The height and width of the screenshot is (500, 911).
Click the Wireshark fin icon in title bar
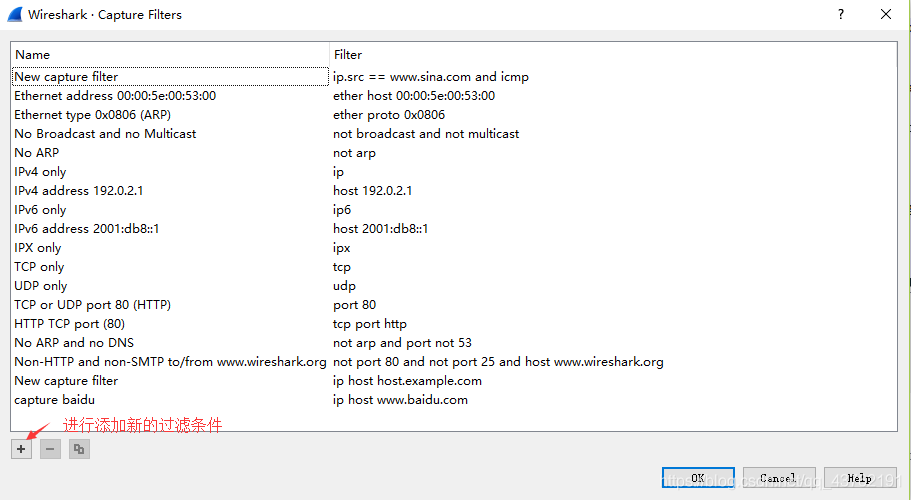tap(15, 15)
